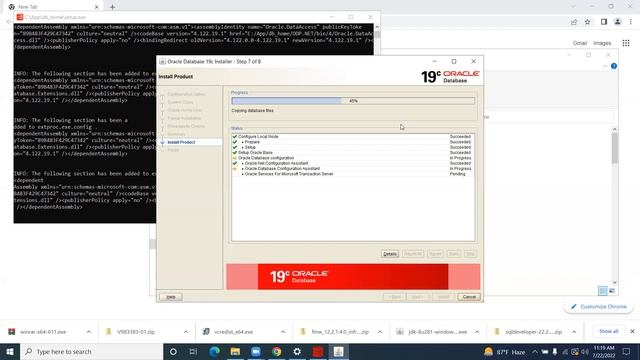Open Chrome profile avatar
640x360 pixels.
click(x=618, y=22)
